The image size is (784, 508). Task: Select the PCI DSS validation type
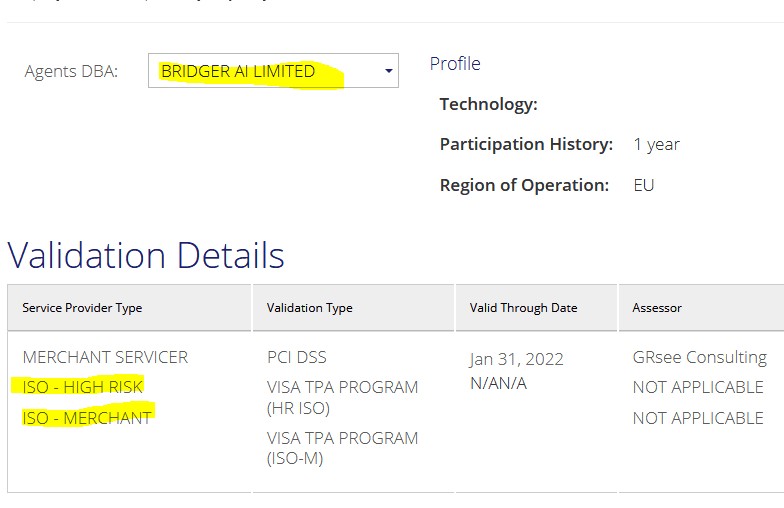pyautogui.click(x=296, y=357)
